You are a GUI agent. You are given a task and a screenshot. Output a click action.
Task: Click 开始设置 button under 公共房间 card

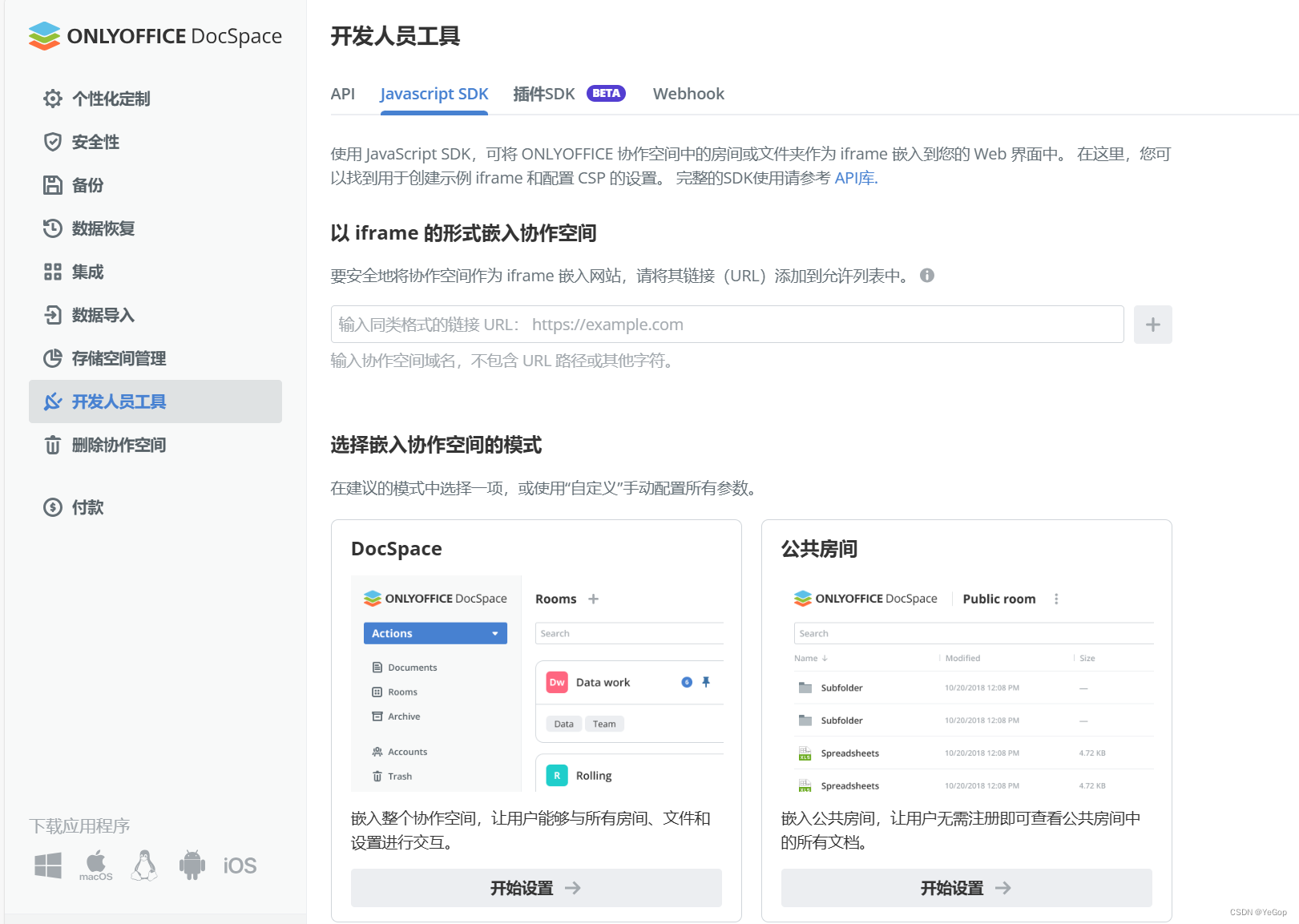click(966, 888)
